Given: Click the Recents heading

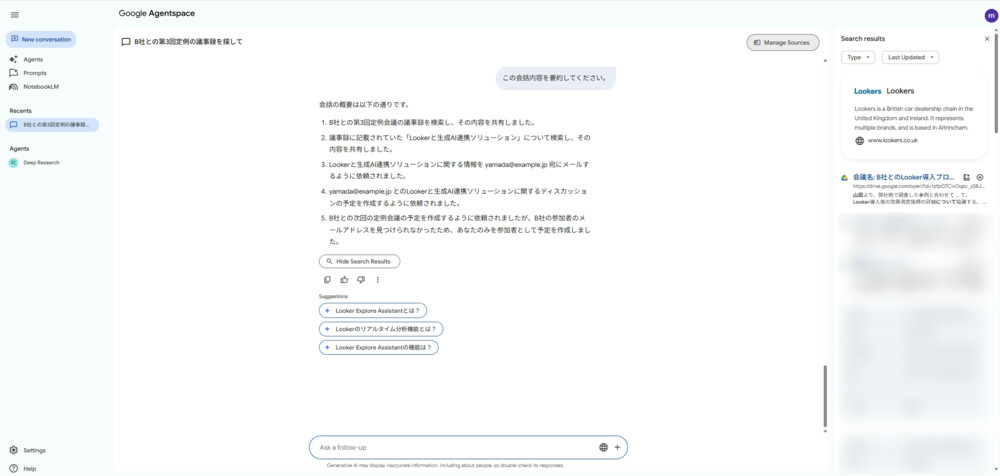Looking at the screenshot, I should (x=20, y=111).
